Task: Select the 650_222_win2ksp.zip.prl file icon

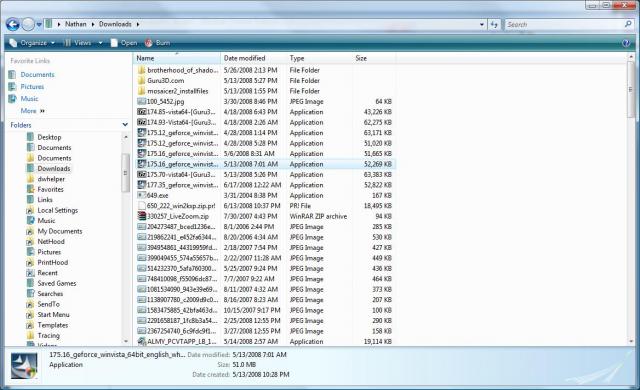Action: (142, 206)
